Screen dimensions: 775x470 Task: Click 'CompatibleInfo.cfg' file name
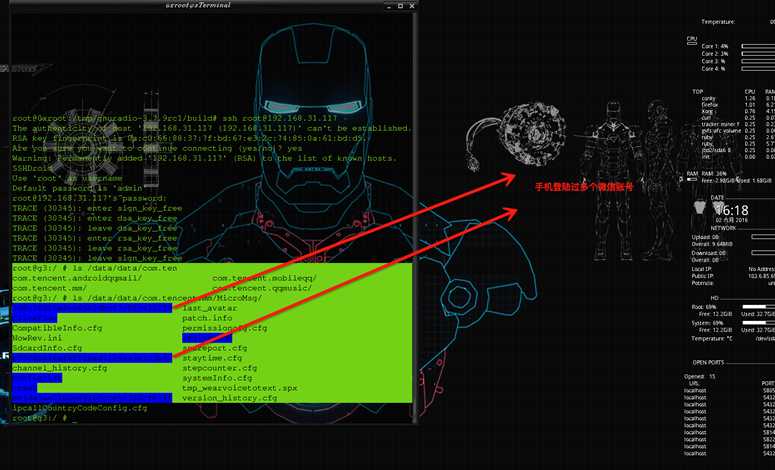click(x=57, y=328)
